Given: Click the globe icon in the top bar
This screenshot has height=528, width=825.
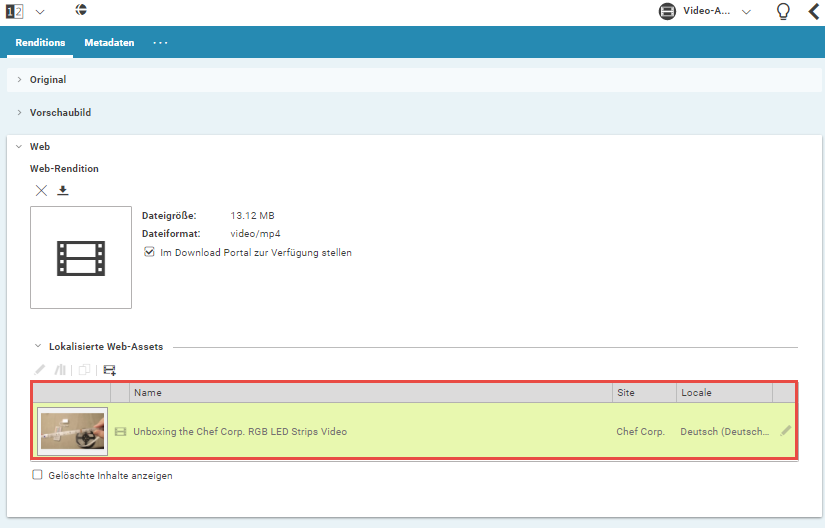Looking at the screenshot, I should pyautogui.click(x=82, y=10).
